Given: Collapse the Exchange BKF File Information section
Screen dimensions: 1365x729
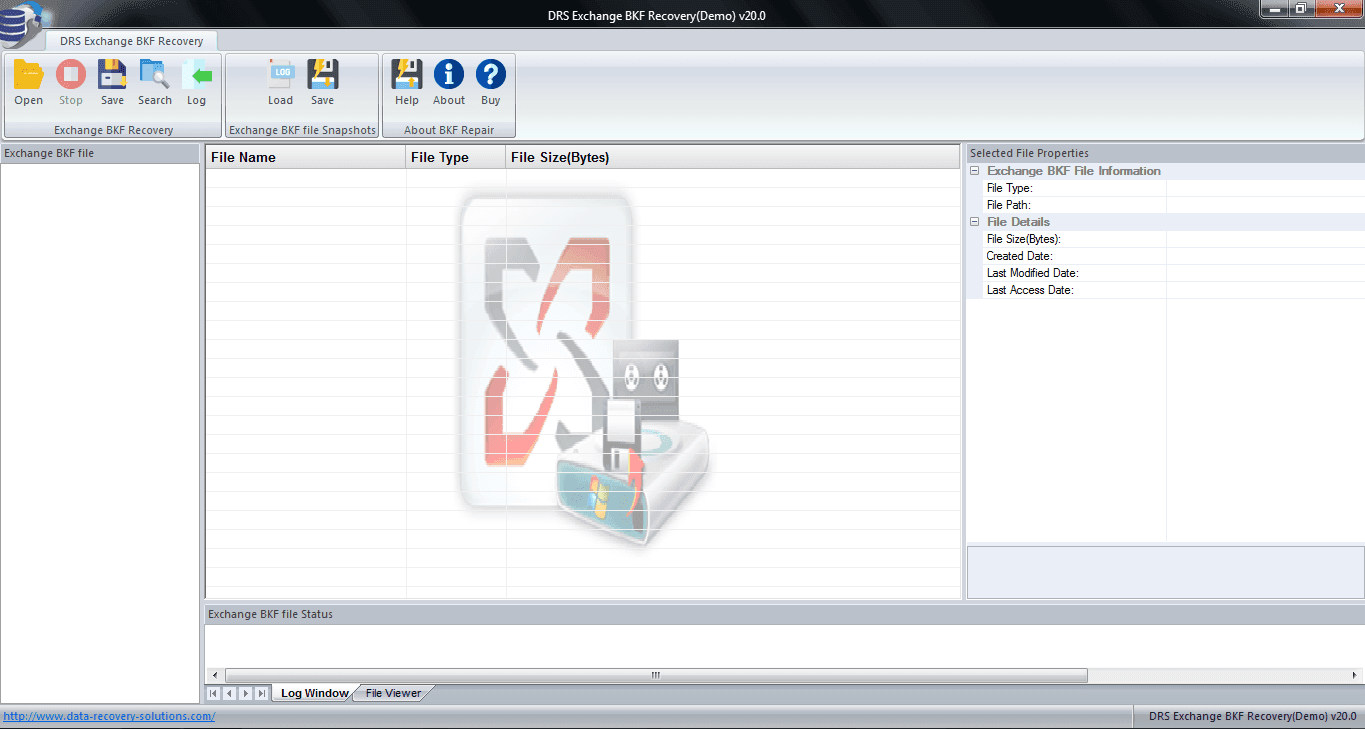Looking at the screenshot, I should pyautogui.click(x=974, y=170).
